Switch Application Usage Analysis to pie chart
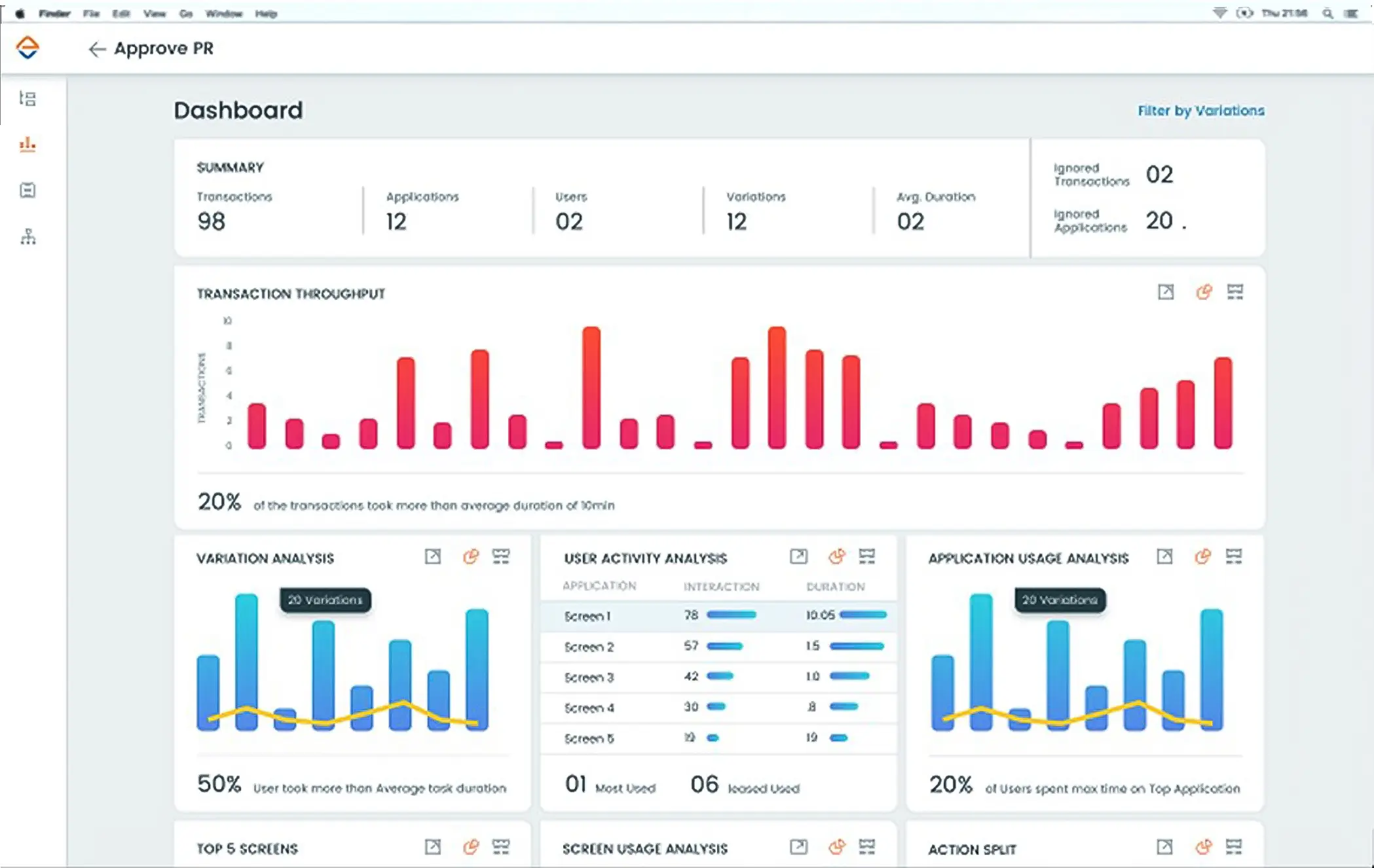The width and height of the screenshot is (1374, 868). tap(1202, 556)
